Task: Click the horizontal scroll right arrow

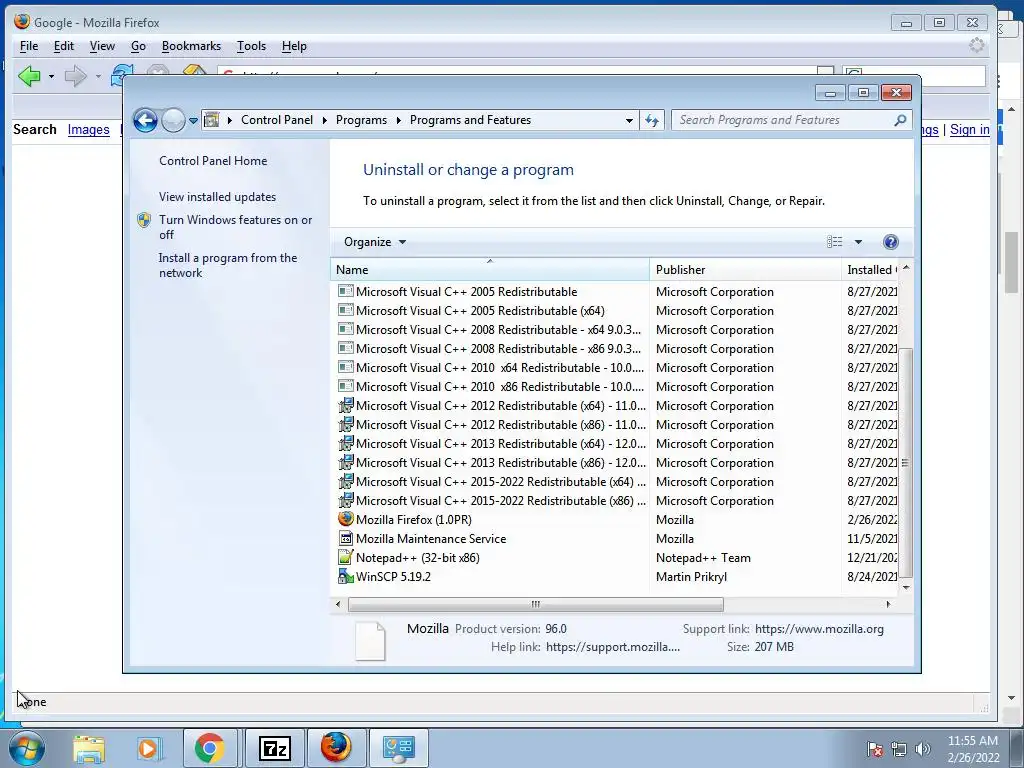Action: [x=888, y=604]
